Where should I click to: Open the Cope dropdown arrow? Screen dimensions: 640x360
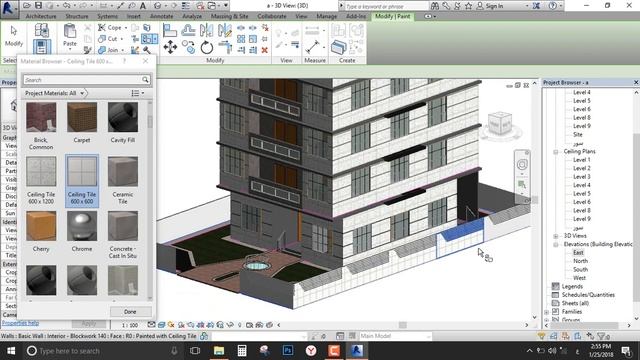(x=126, y=28)
